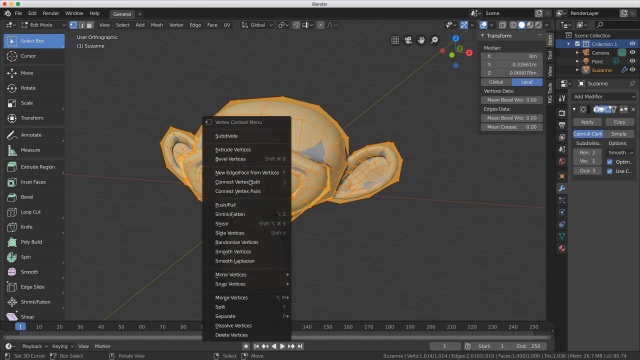Viewport: 640px width, 360px height.
Task: Select the Shrink/Fatten tool
Action: tap(34, 302)
